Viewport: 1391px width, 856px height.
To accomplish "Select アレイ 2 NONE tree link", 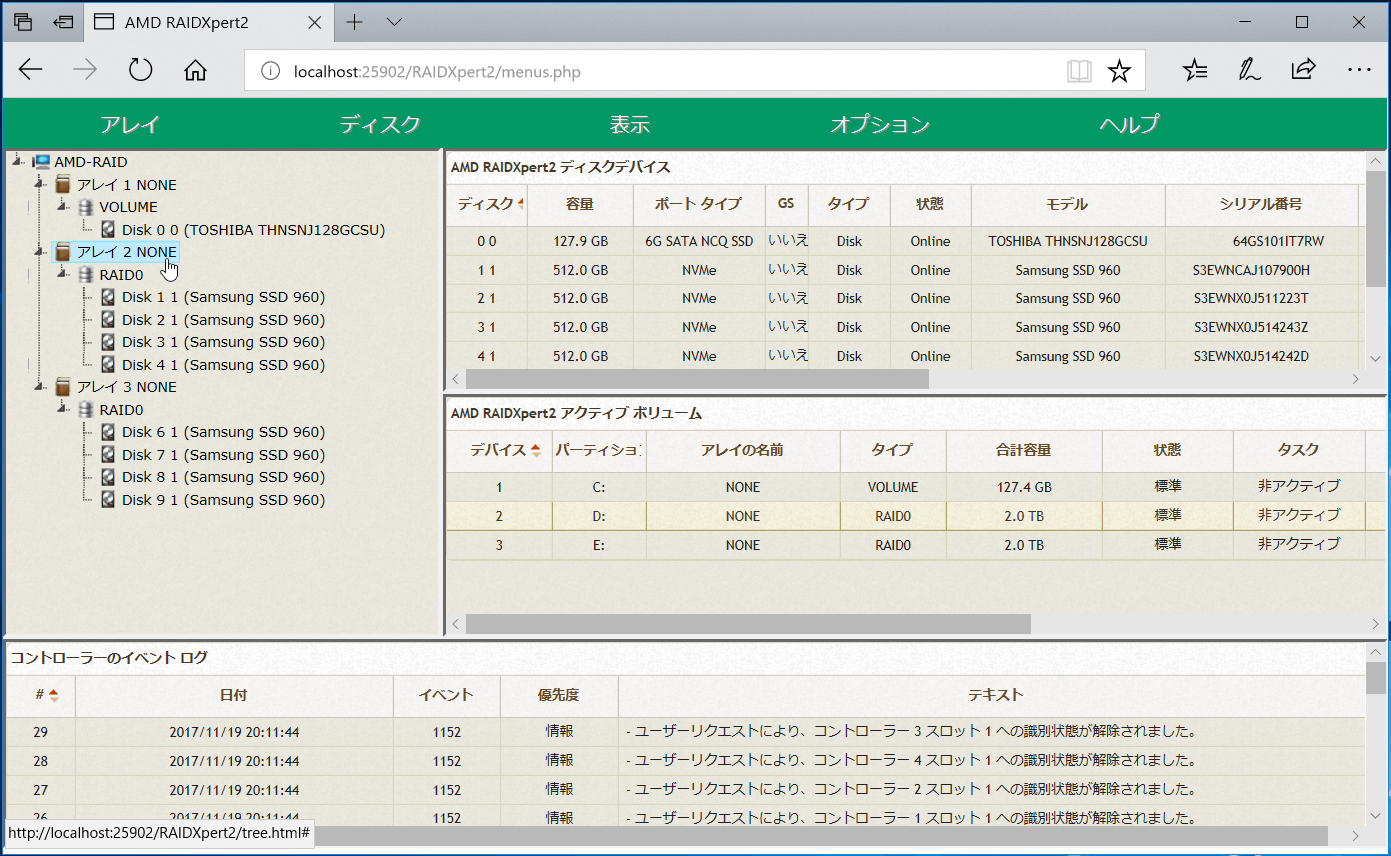I will click(127, 252).
